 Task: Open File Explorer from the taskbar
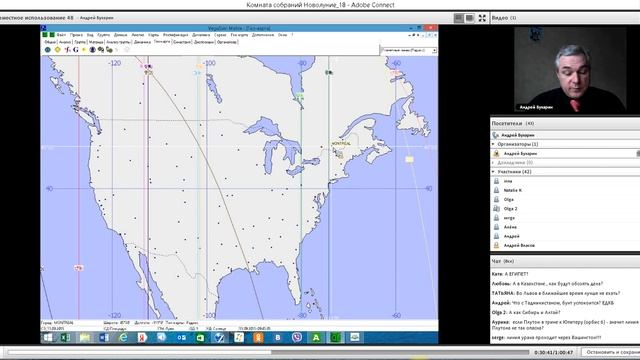pos(85,338)
